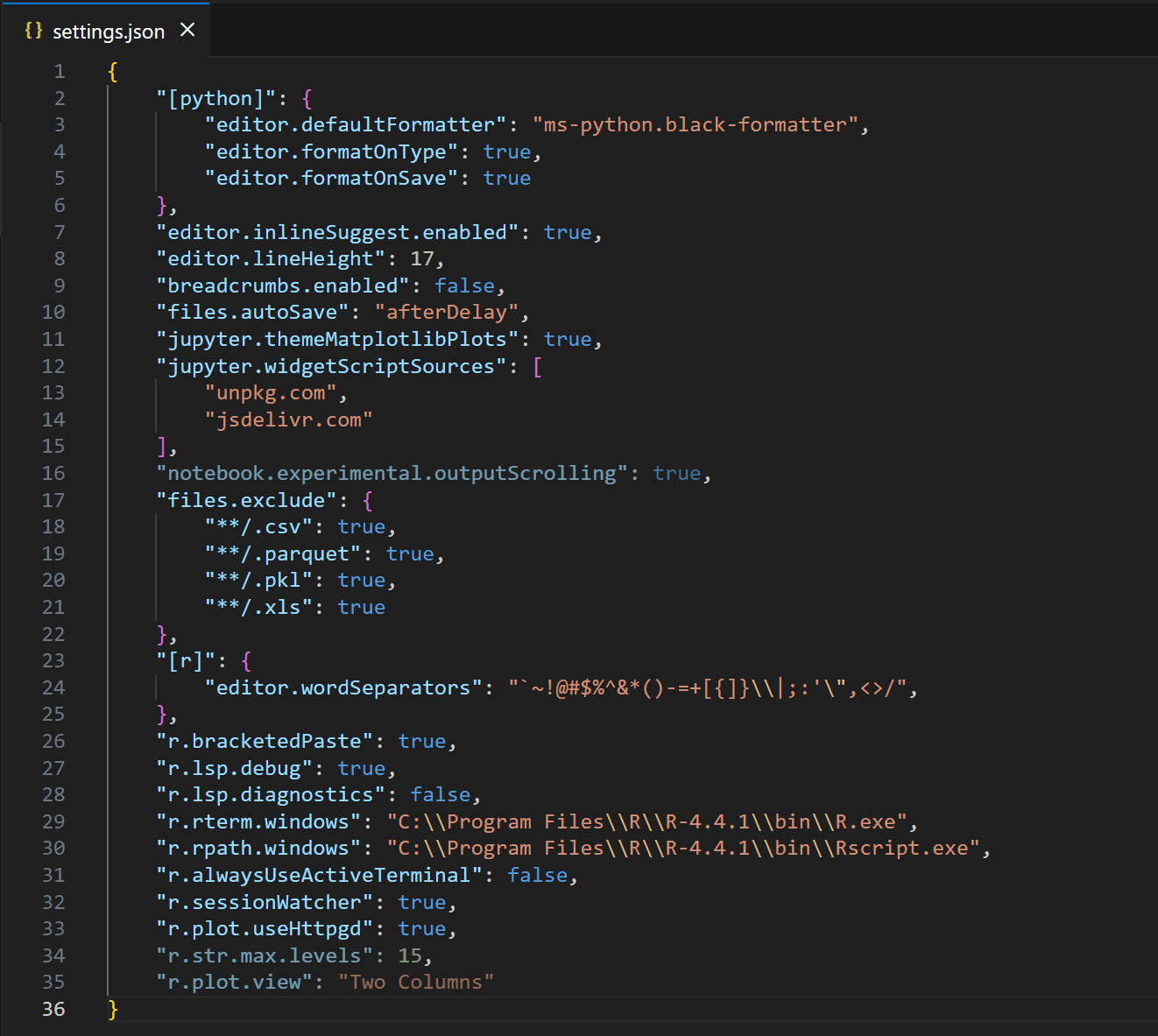Click "editor.lineHeight" key
This screenshot has height=1036, width=1158.
pyautogui.click(x=271, y=259)
